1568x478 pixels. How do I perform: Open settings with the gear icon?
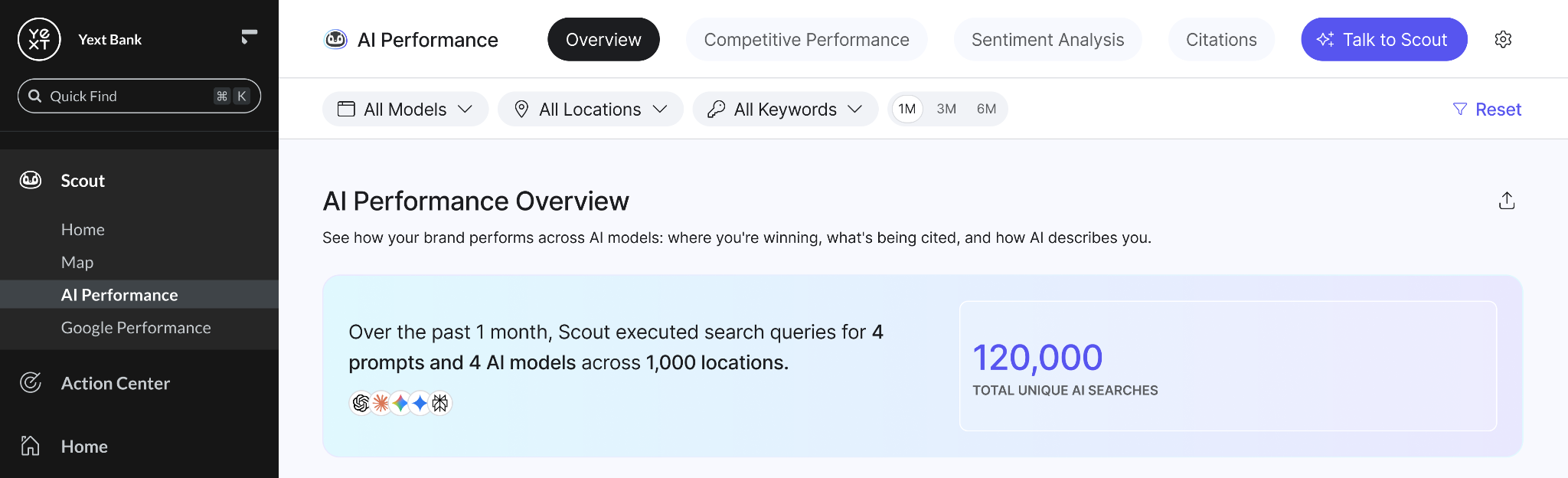[1503, 39]
